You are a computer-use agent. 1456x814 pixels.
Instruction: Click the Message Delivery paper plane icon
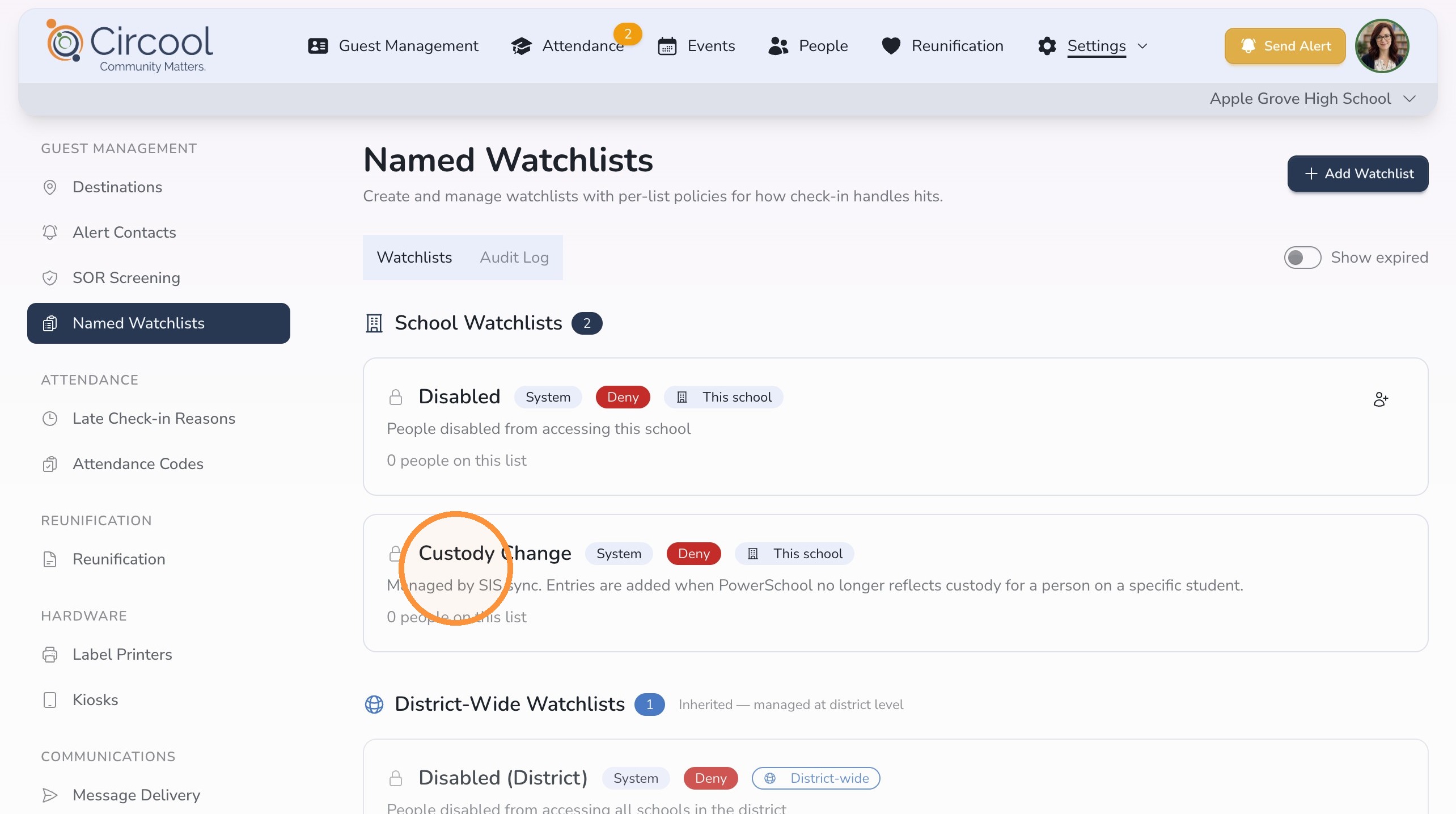[50, 795]
